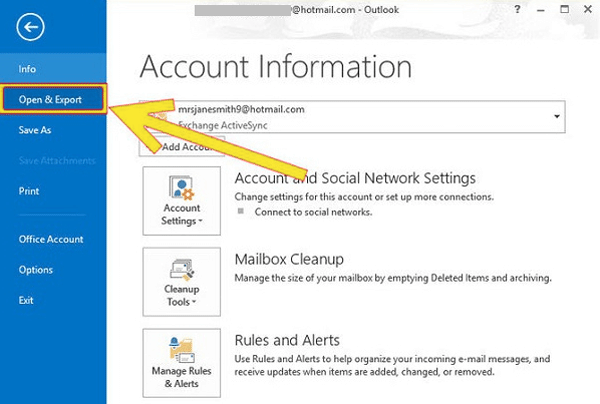Click the Mailbox Cleanup heading text
Viewport: 600px width, 404px height.
coord(289,259)
